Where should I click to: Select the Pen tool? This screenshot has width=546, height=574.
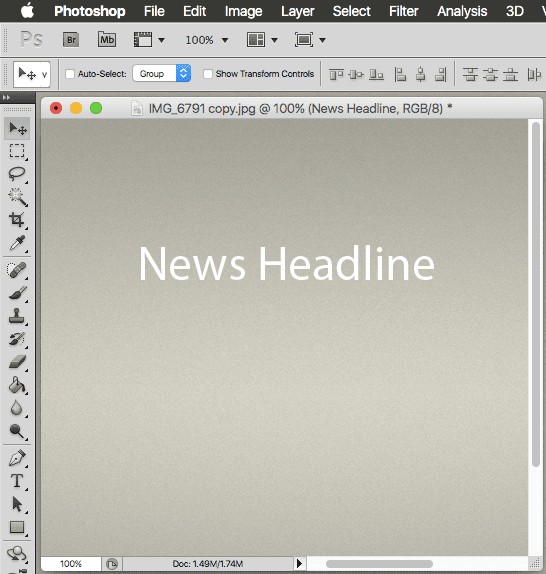(17, 458)
